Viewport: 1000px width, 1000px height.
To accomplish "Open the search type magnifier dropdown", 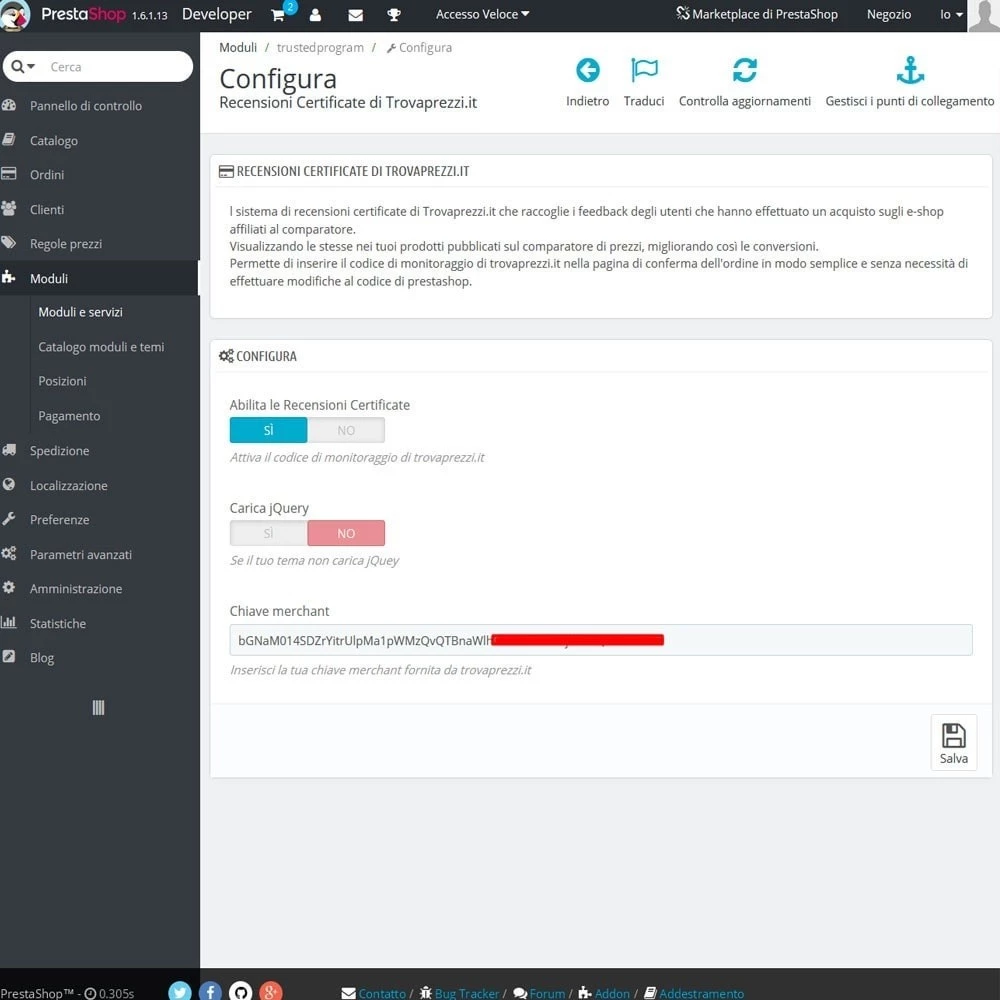I will click(23, 66).
